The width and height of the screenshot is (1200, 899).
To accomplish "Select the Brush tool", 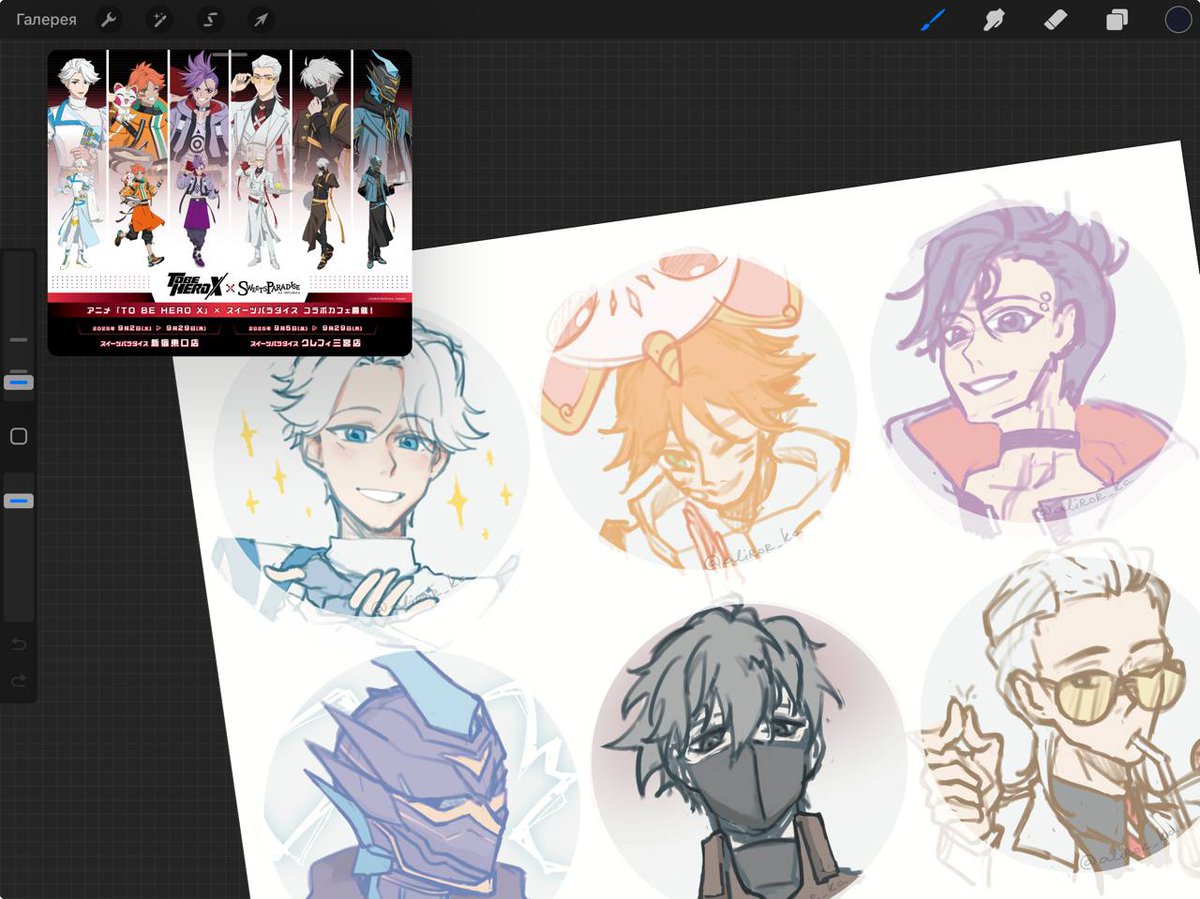I will [x=932, y=19].
